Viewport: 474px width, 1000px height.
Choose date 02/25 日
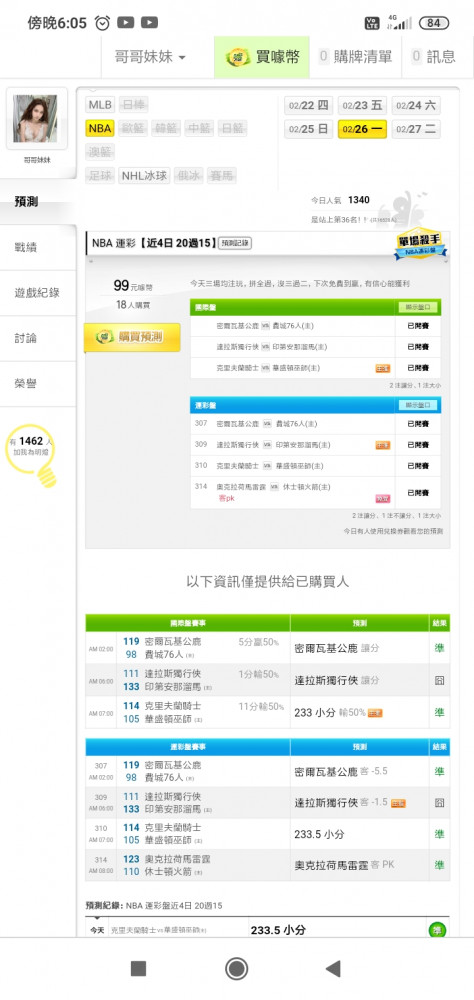coord(309,129)
